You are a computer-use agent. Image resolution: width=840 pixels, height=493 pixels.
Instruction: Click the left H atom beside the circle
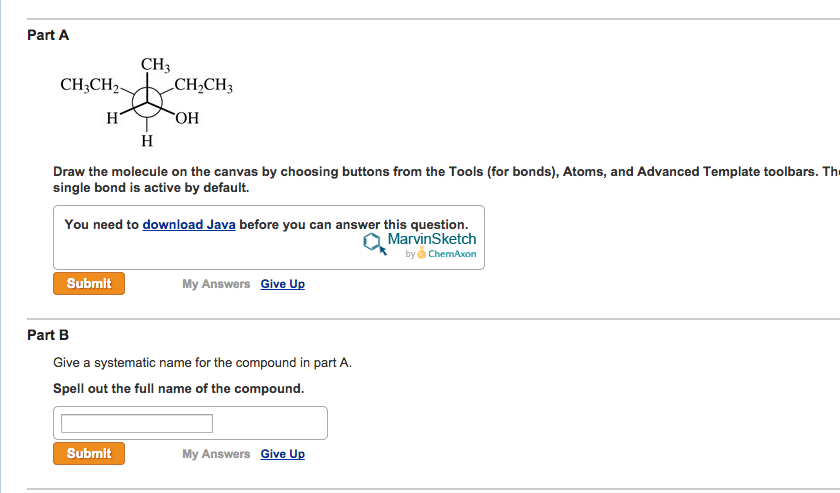[x=113, y=120]
